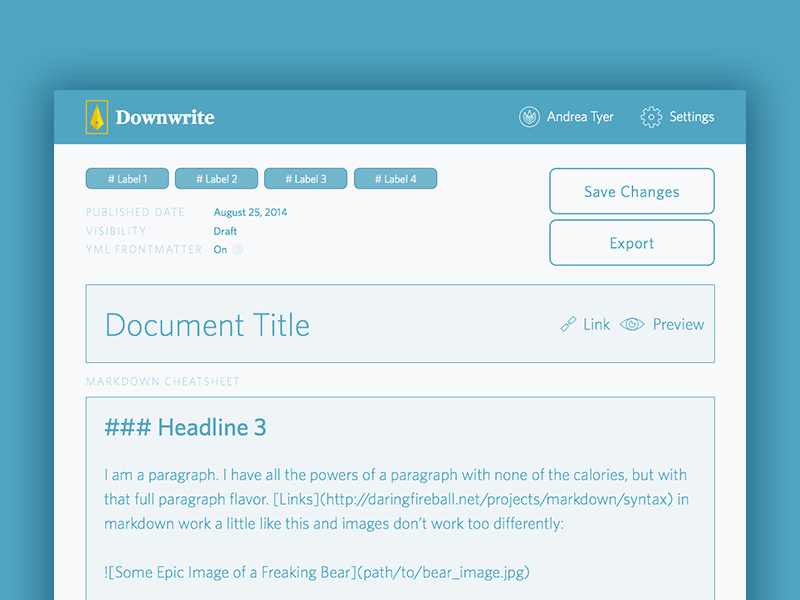Click the Downwrite pen logo icon
The image size is (800, 600).
pyautogui.click(x=95, y=117)
